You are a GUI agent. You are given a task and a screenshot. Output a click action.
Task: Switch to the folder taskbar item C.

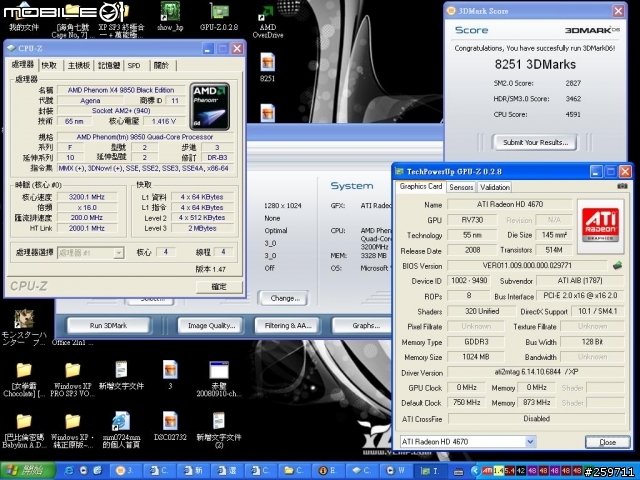pos(295,471)
